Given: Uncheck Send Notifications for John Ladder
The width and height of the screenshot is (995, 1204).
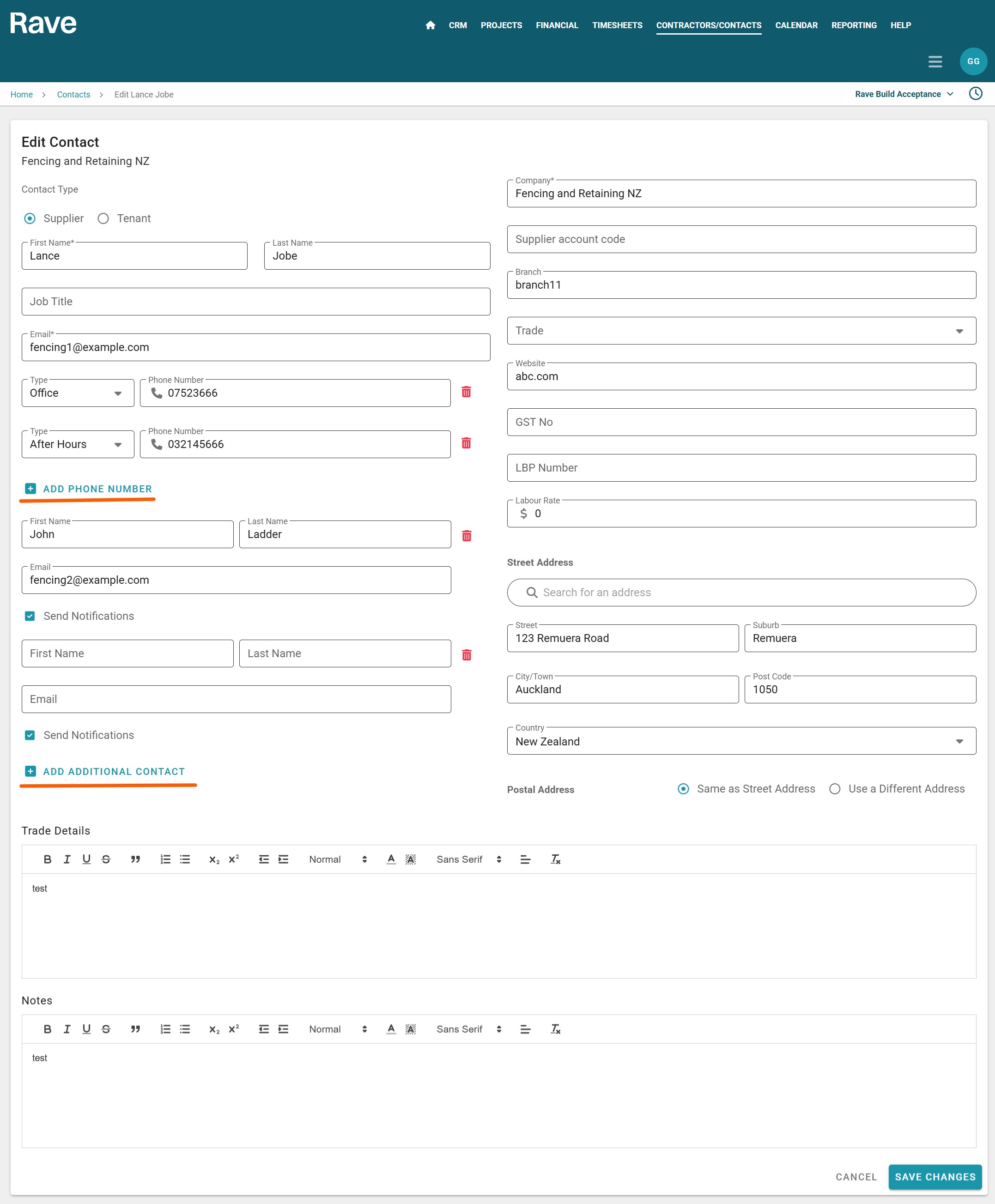Looking at the screenshot, I should [x=30, y=616].
